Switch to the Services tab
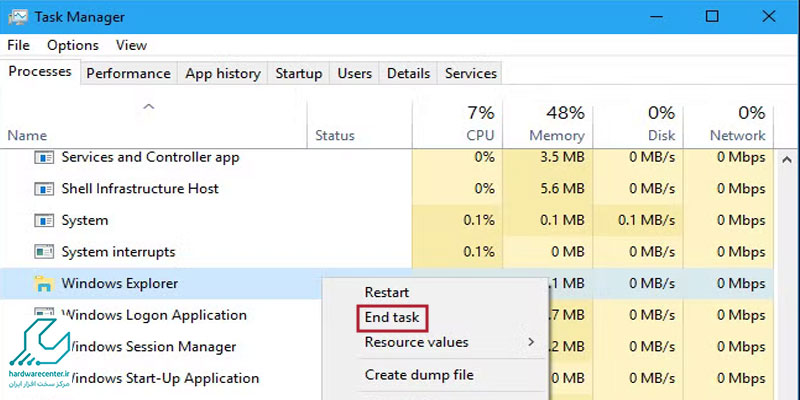The width and height of the screenshot is (800, 400). (x=471, y=73)
